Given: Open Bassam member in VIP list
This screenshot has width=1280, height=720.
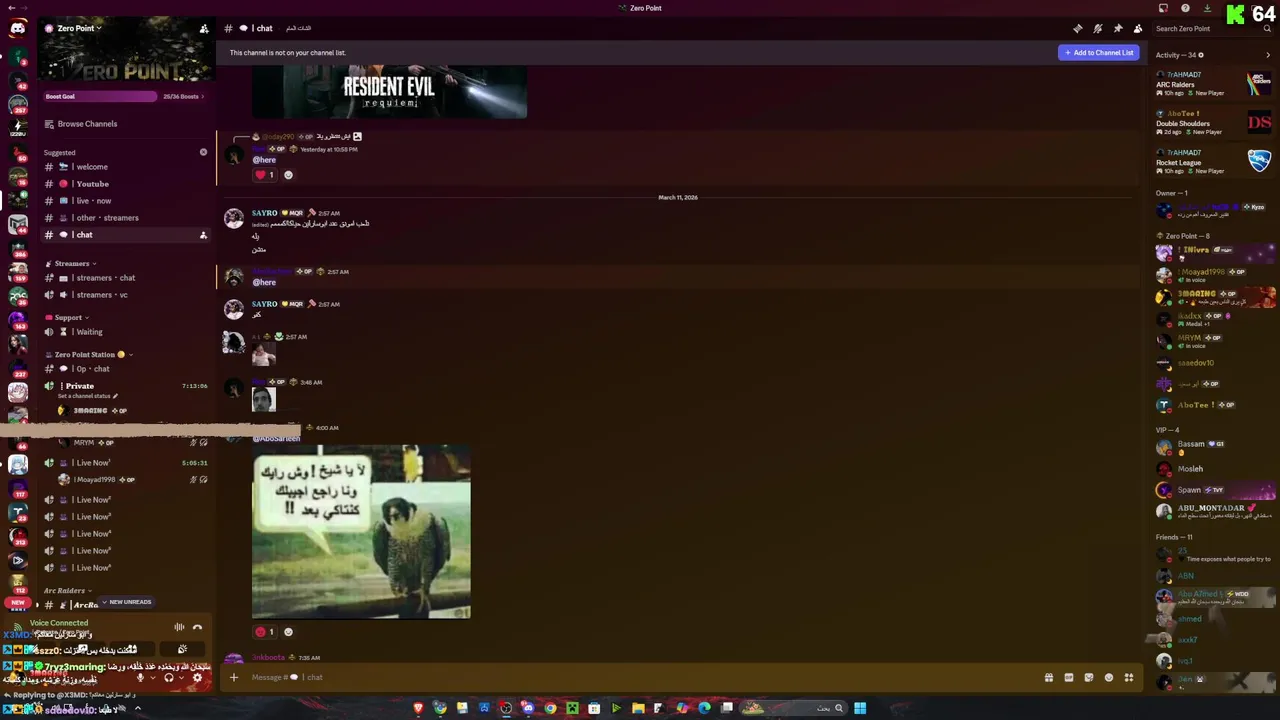Looking at the screenshot, I should pyautogui.click(x=1213, y=447).
